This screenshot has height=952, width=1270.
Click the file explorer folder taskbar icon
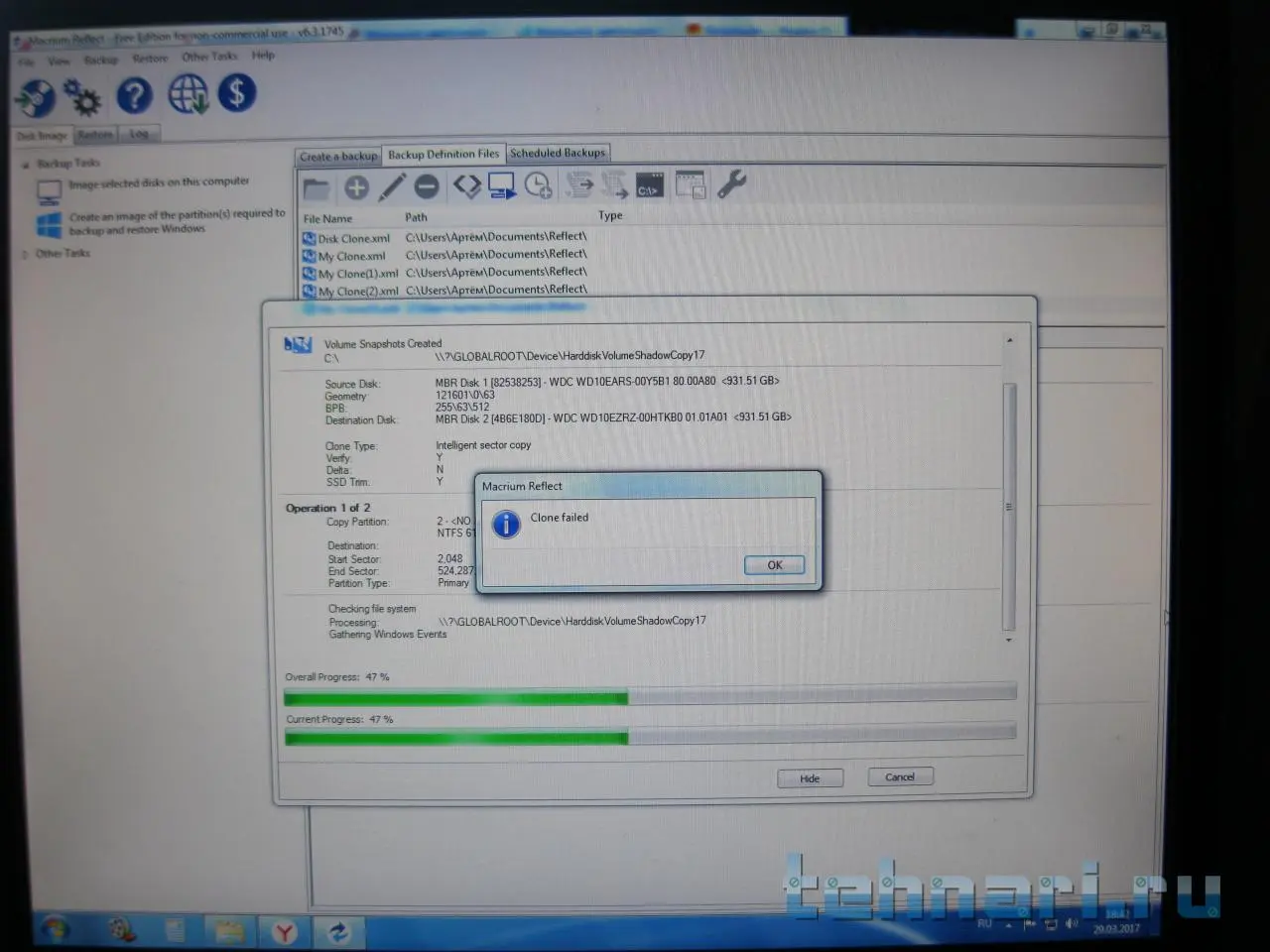coord(230,932)
